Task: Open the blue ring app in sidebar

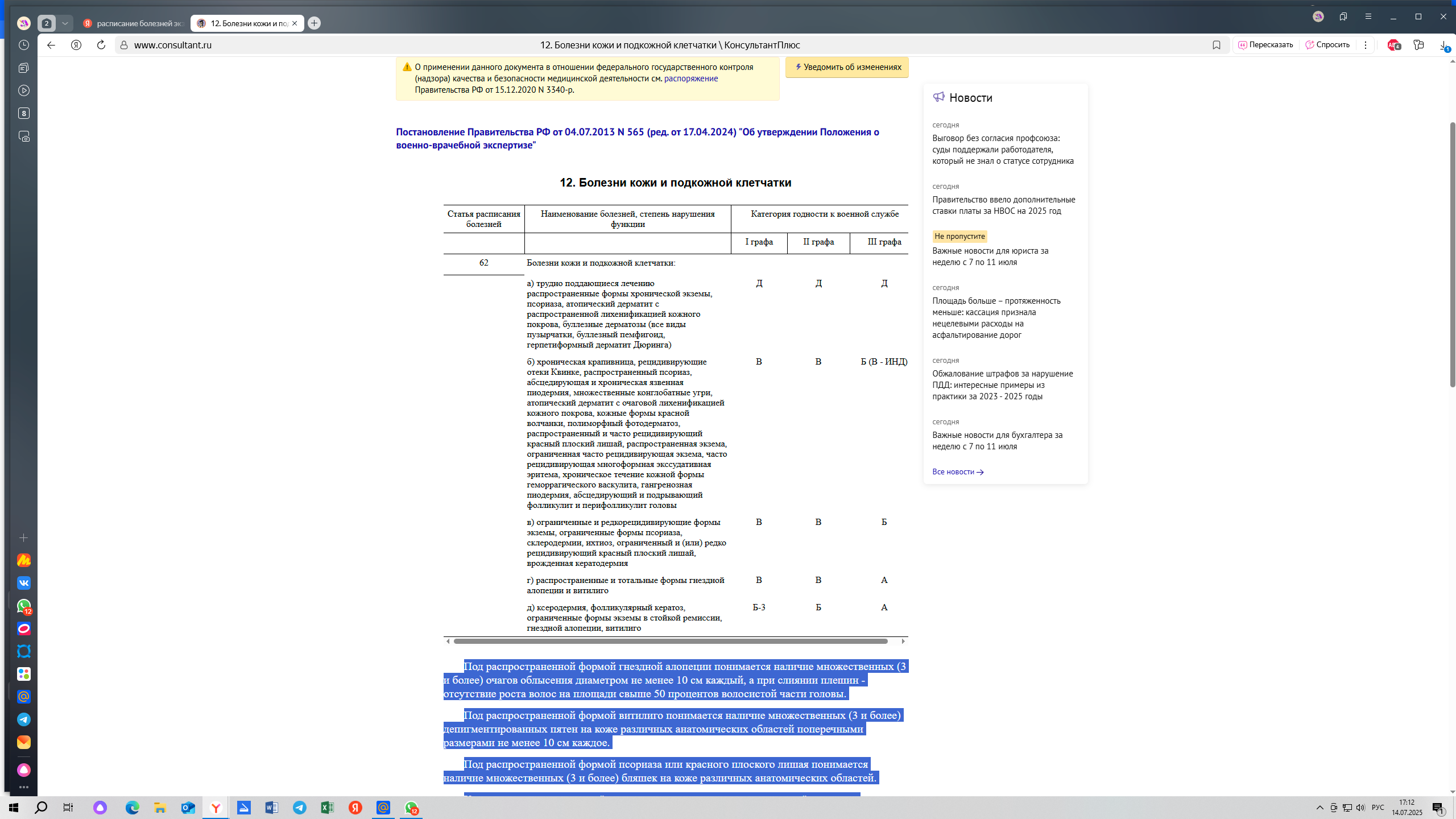Action: click(x=23, y=651)
